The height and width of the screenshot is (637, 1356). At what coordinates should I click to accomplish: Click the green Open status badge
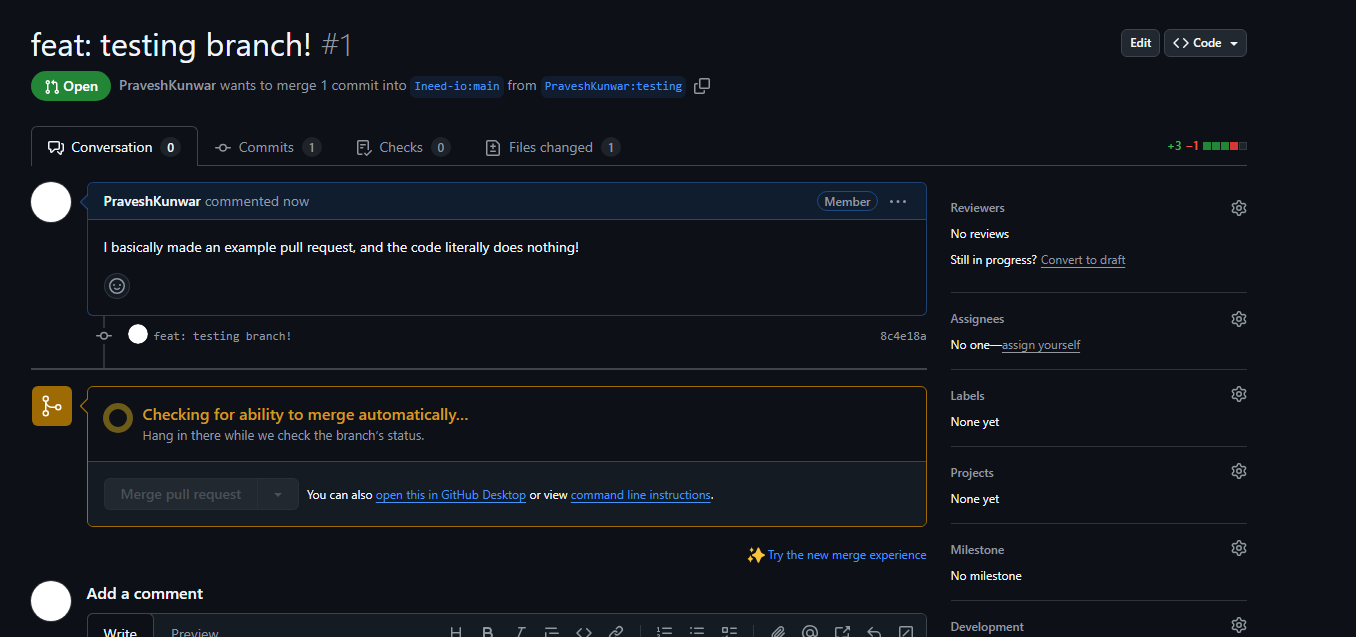pyautogui.click(x=71, y=86)
